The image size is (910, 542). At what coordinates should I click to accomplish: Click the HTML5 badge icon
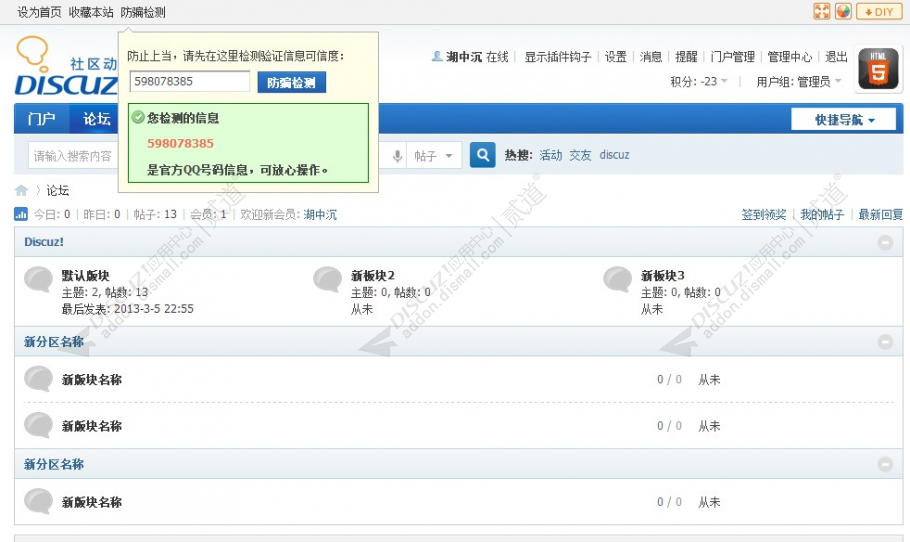878,69
